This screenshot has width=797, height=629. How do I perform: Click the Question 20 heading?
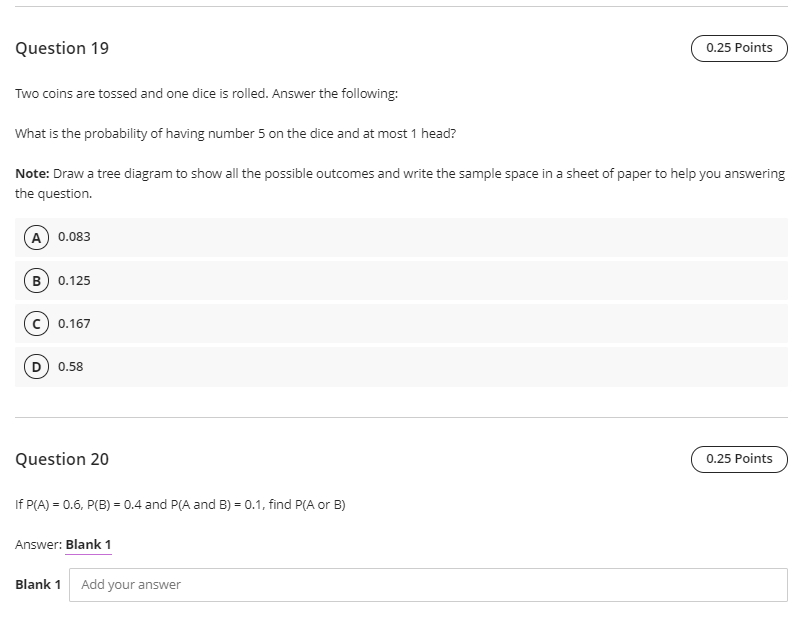[x=62, y=459]
